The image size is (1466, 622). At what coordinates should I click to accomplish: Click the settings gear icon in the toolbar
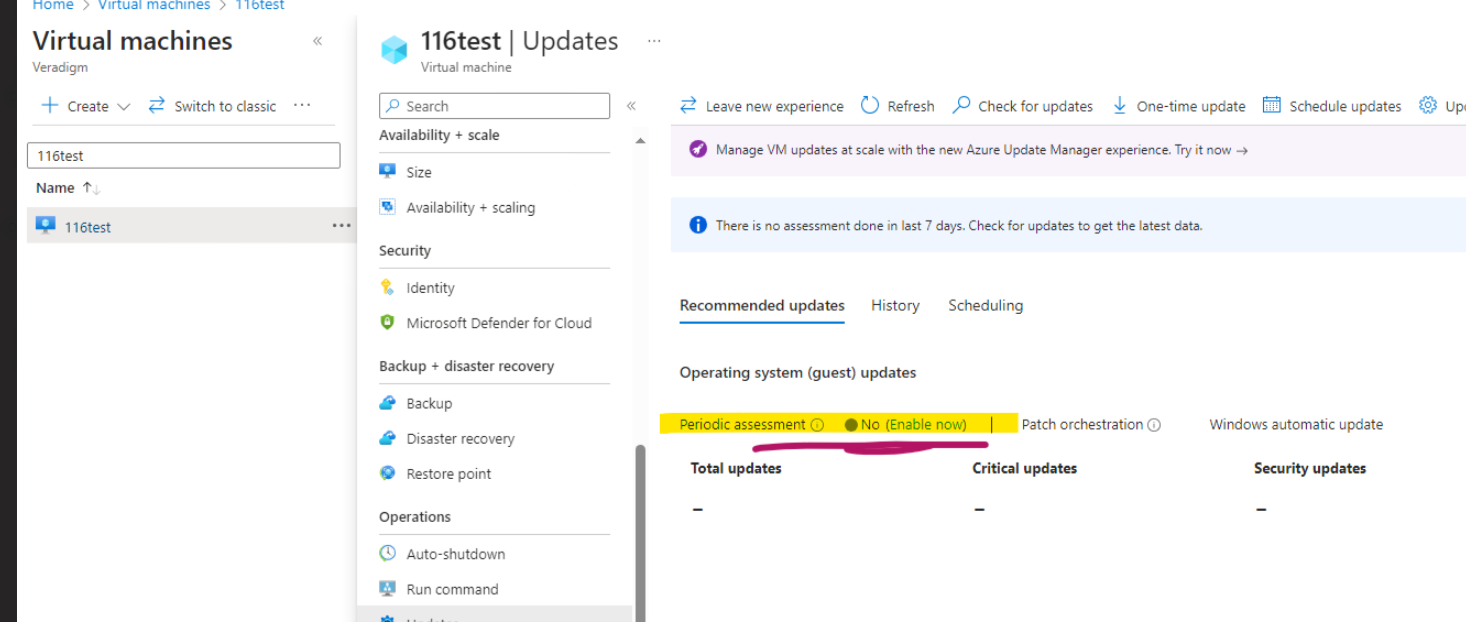pos(1428,105)
